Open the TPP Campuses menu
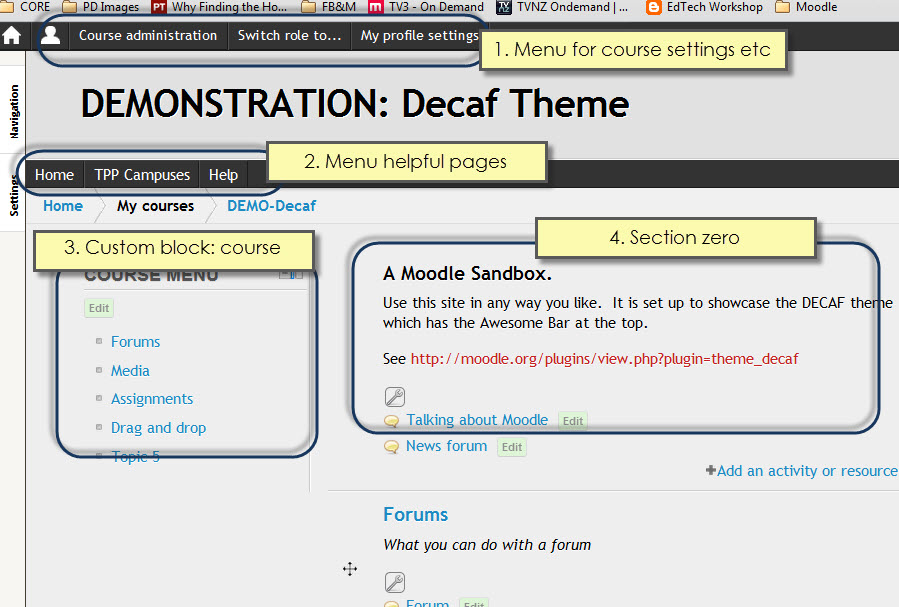Screen dimensions: 899x607 tap(142, 175)
